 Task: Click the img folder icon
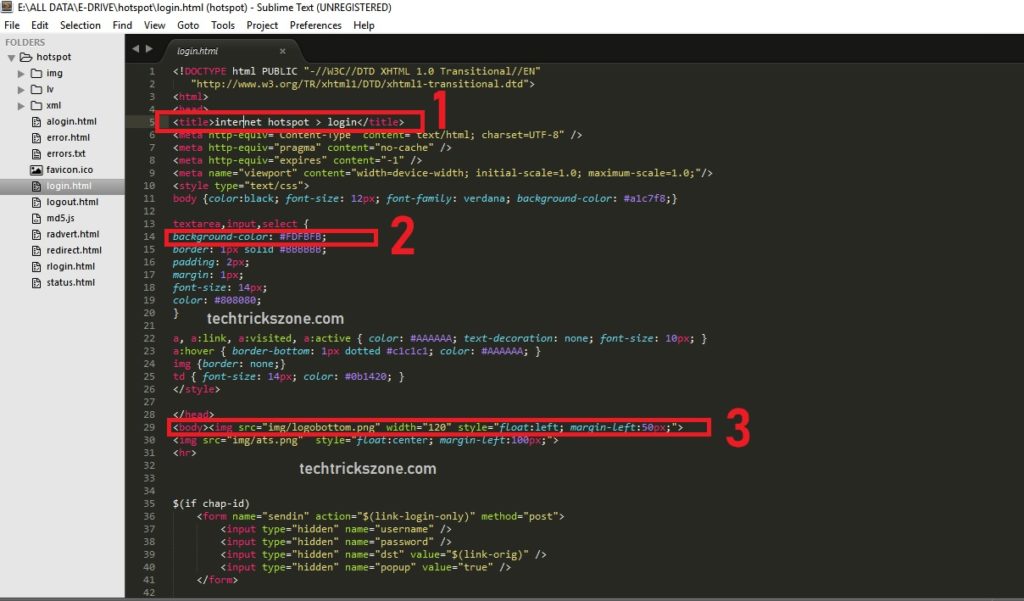36,74
